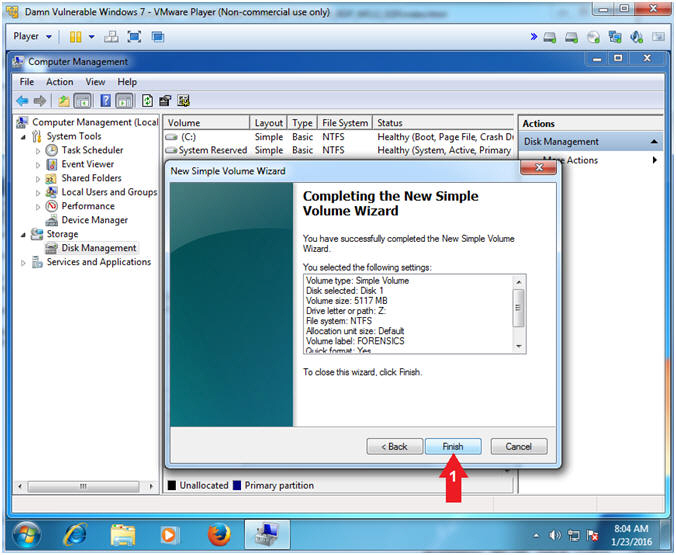
Task: Collapse the Disk Management actions section
Action: click(654, 141)
